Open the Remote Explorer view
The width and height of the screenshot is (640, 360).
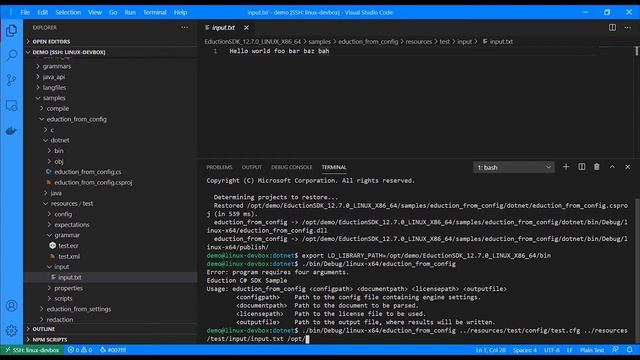pyautogui.click(x=11, y=105)
